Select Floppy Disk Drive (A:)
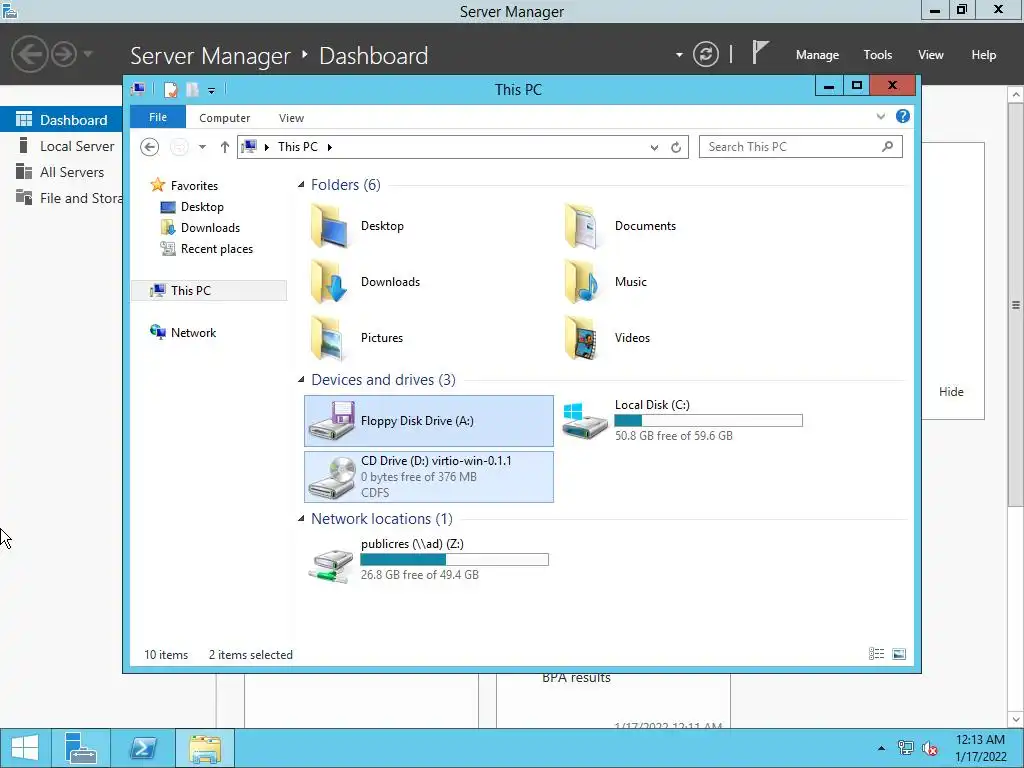Viewport: 1024px width, 768px height. [x=428, y=421]
